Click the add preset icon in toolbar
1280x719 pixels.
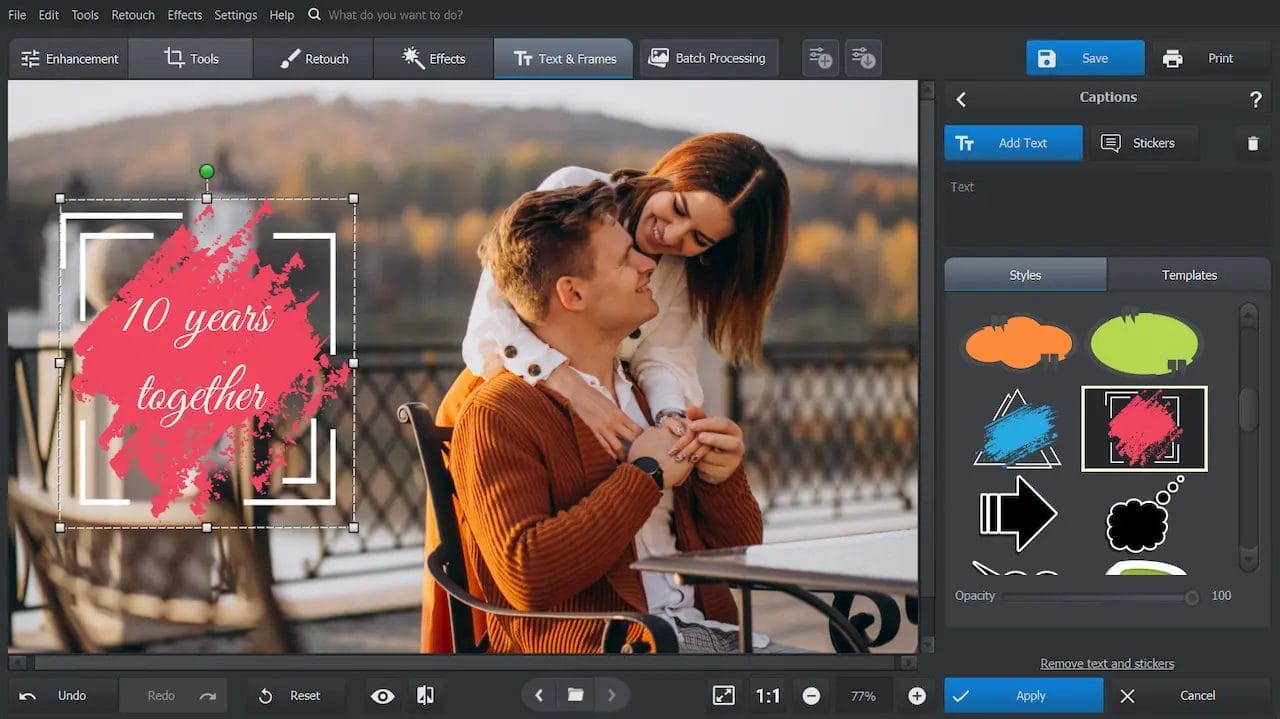click(x=820, y=59)
